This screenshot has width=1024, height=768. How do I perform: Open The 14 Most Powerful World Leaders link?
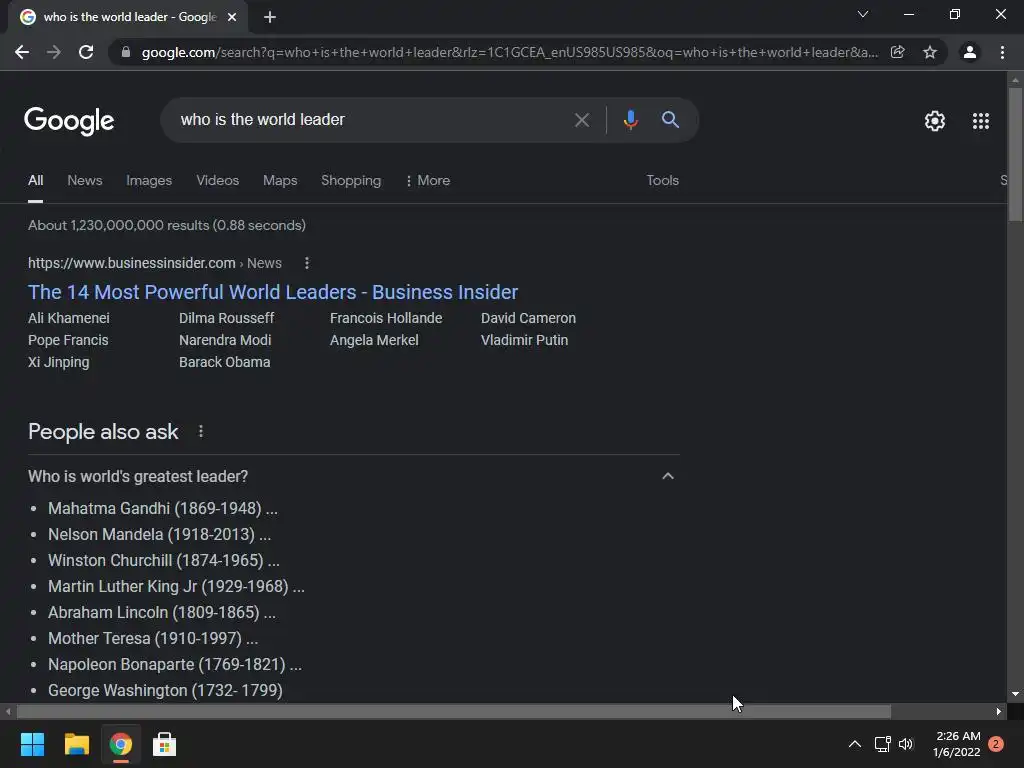click(273, 292)
